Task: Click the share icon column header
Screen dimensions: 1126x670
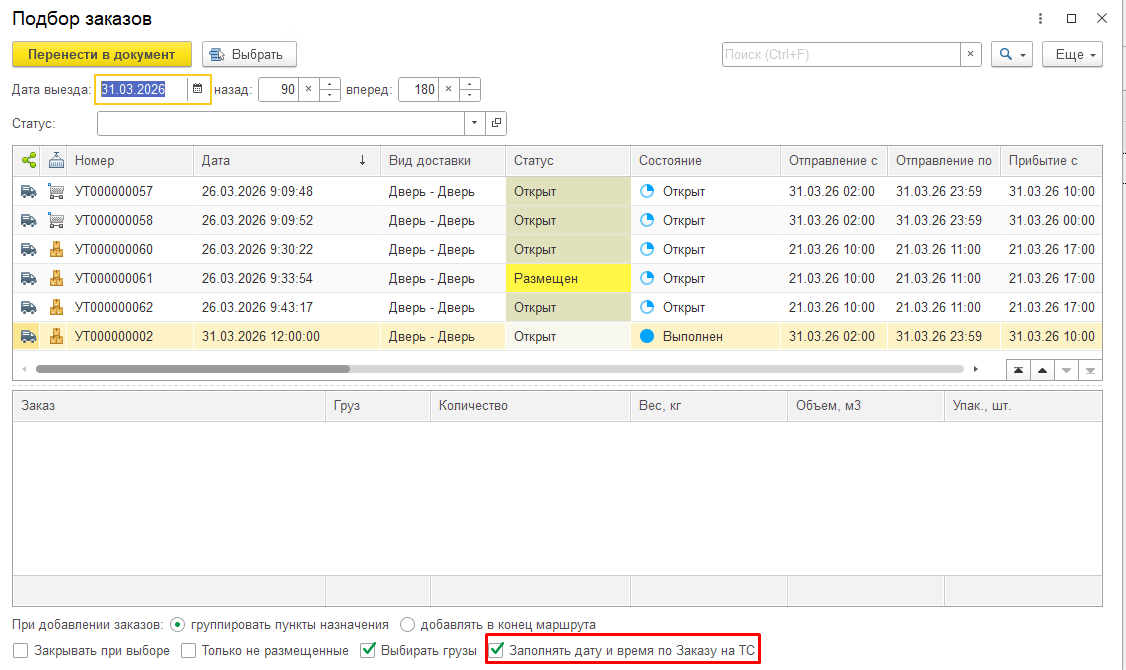Action: coord(29,160)
